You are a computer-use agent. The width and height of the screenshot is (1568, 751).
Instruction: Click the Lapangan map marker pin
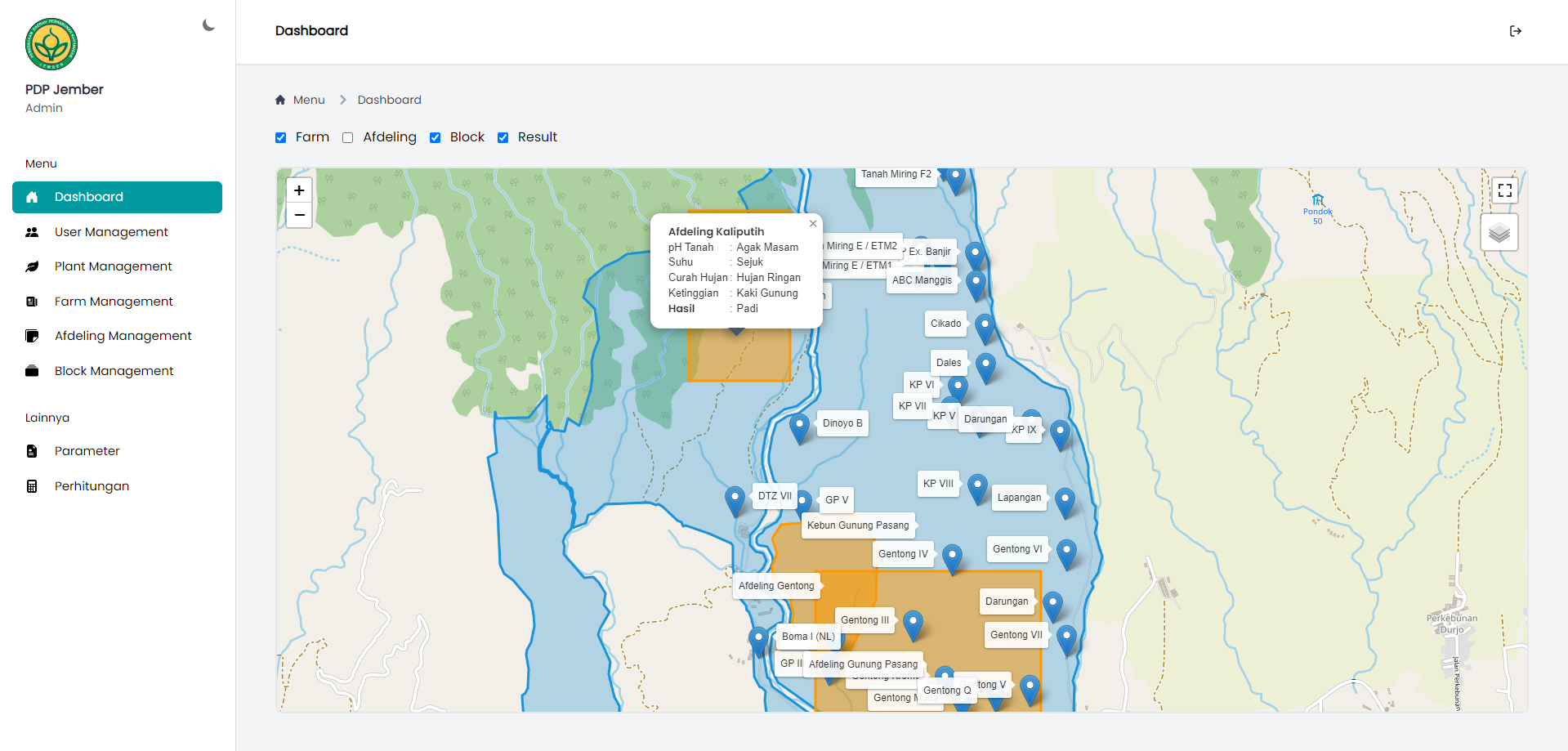click(x=1064, y=500)
